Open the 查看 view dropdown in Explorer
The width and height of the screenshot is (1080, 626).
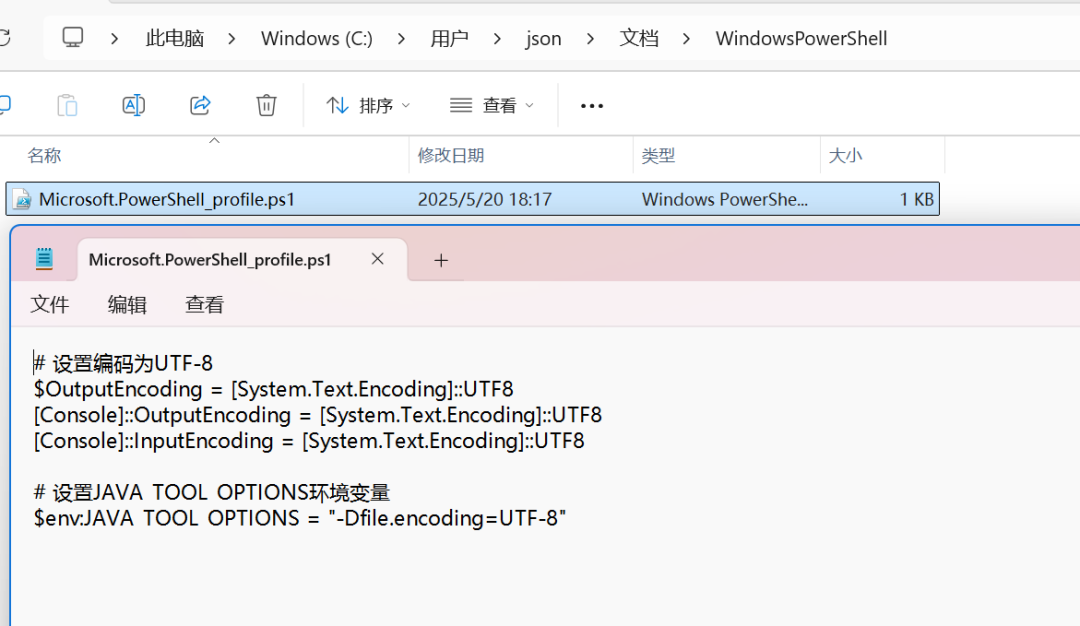pos(492,105)
